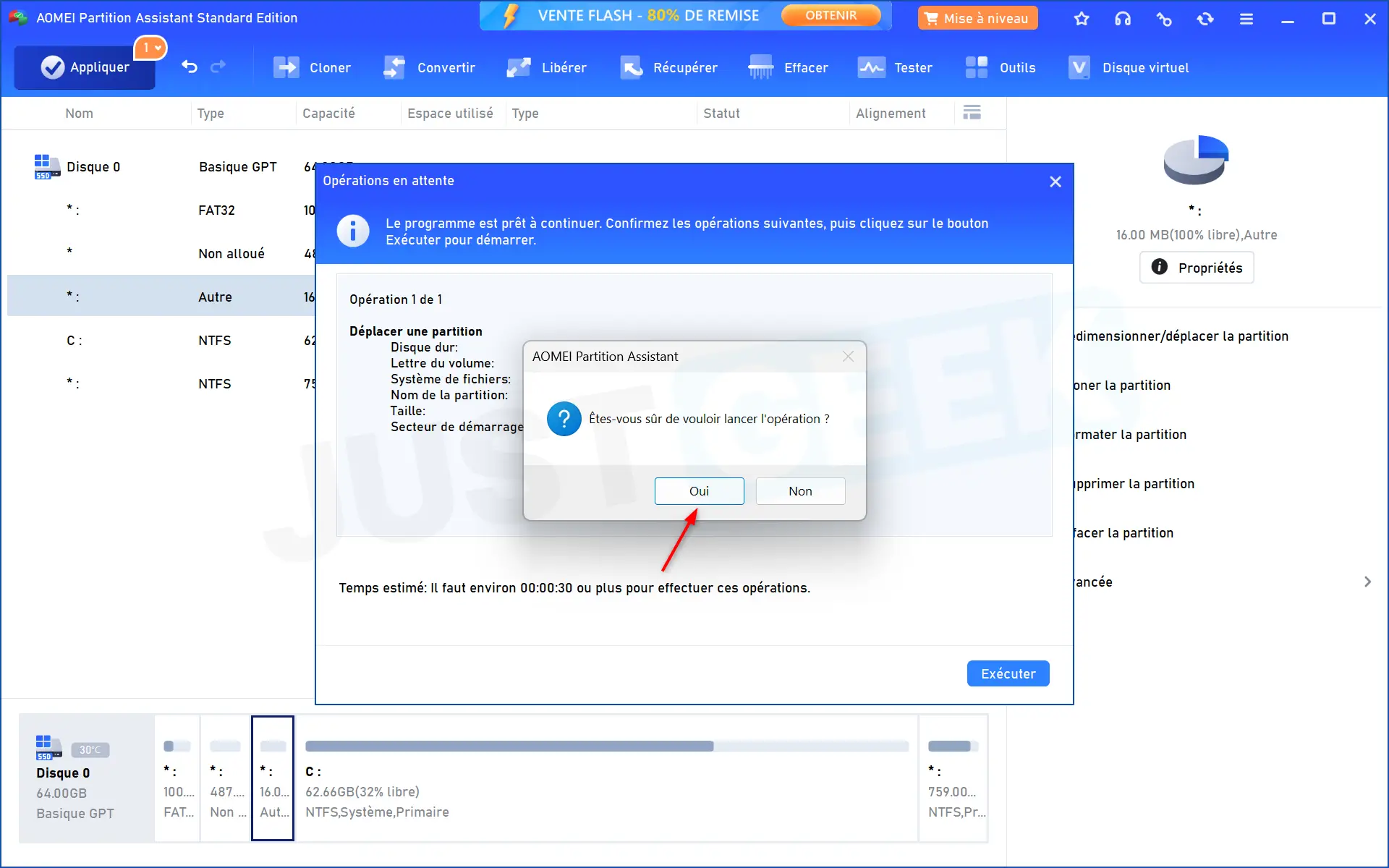This screenshot has height=868, width=1389.
Task: Click the pie chart disk usage icon
Action: point(1196,160)
